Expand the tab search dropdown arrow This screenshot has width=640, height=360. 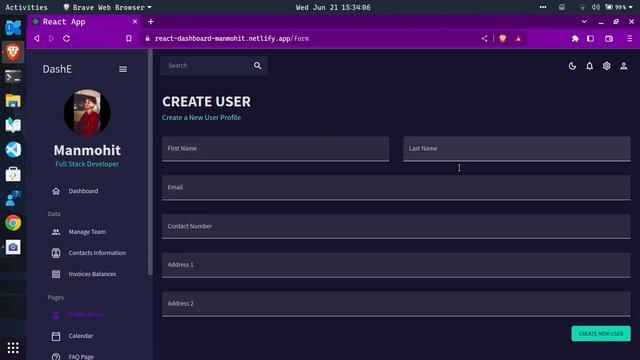pos(584,22)
